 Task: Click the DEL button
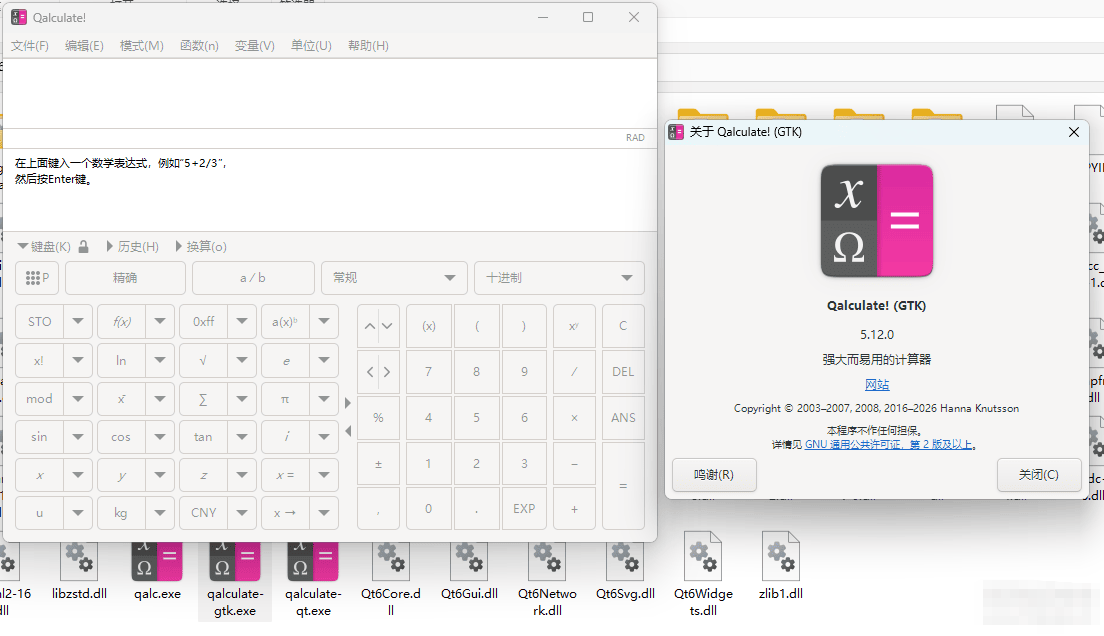click(x=623, y=372)
